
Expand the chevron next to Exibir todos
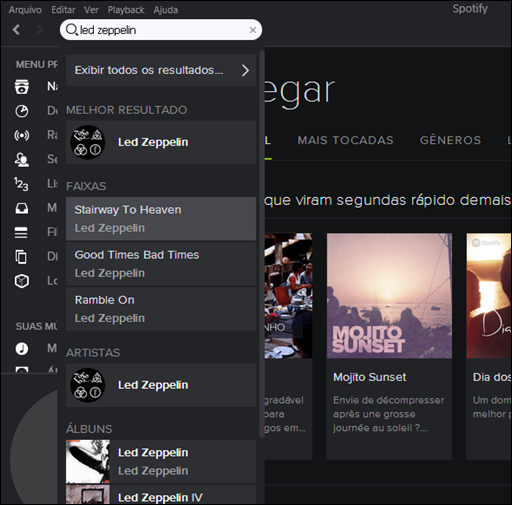[245, 70]
